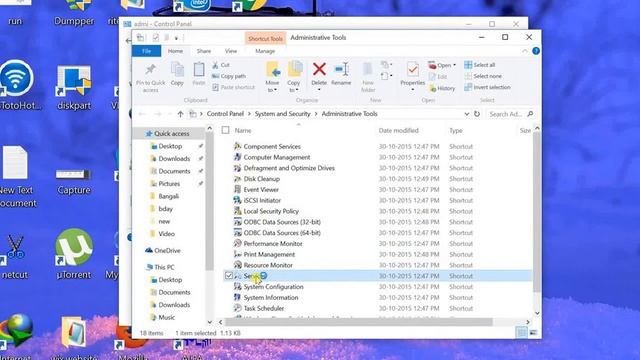Select Local Security Policy entry
Image resolution: width=640 pixels, height=360 pixels.
tap(271, 211)
